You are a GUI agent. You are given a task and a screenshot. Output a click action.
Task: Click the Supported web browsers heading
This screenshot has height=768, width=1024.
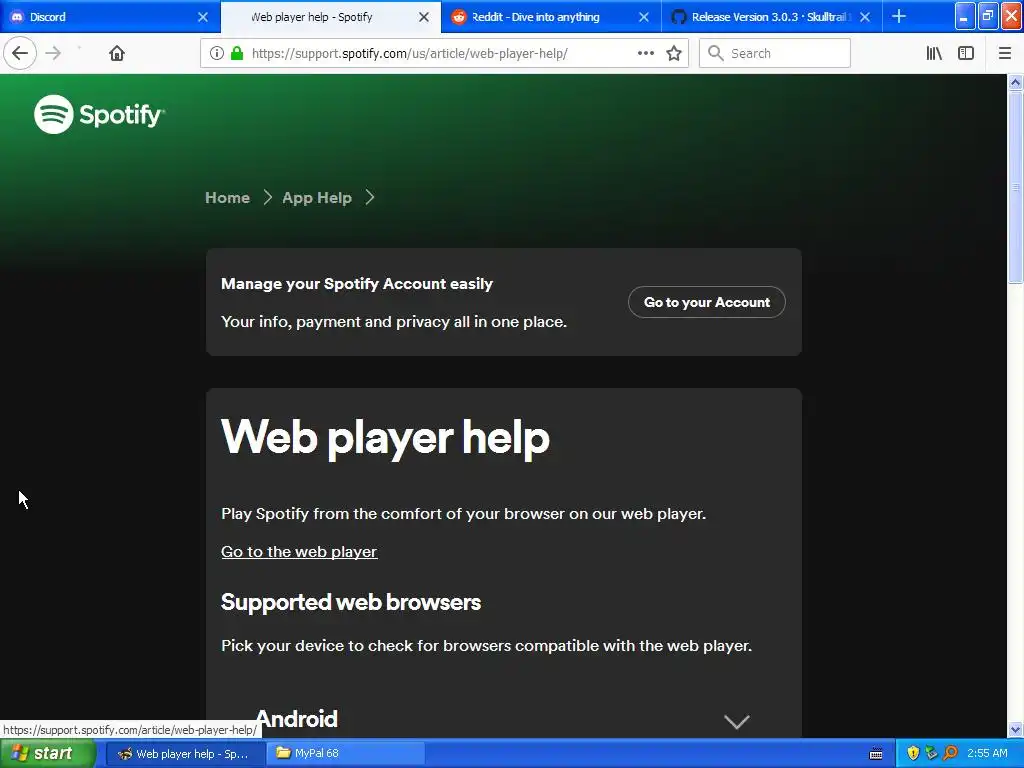[x=351, y=602]
